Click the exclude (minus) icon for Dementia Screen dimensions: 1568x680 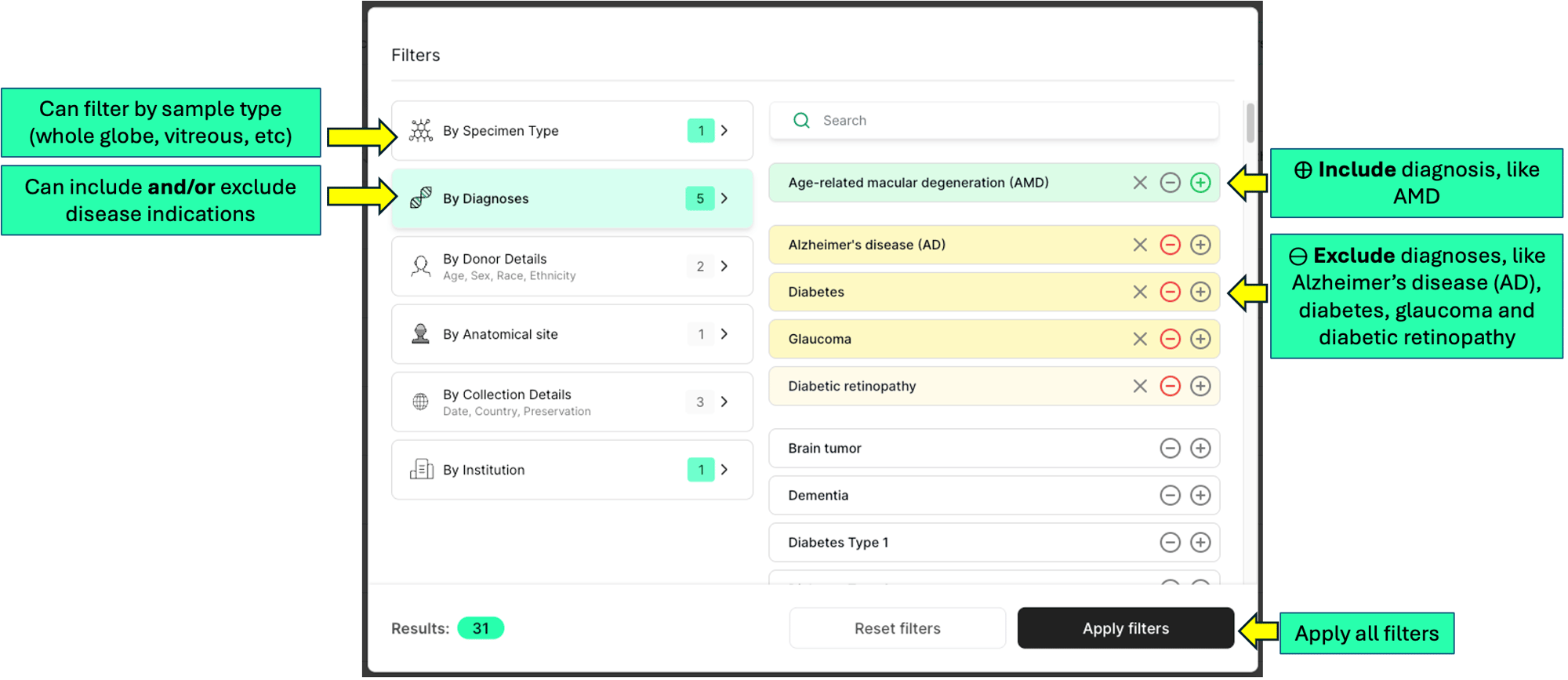coord(1170,495)
